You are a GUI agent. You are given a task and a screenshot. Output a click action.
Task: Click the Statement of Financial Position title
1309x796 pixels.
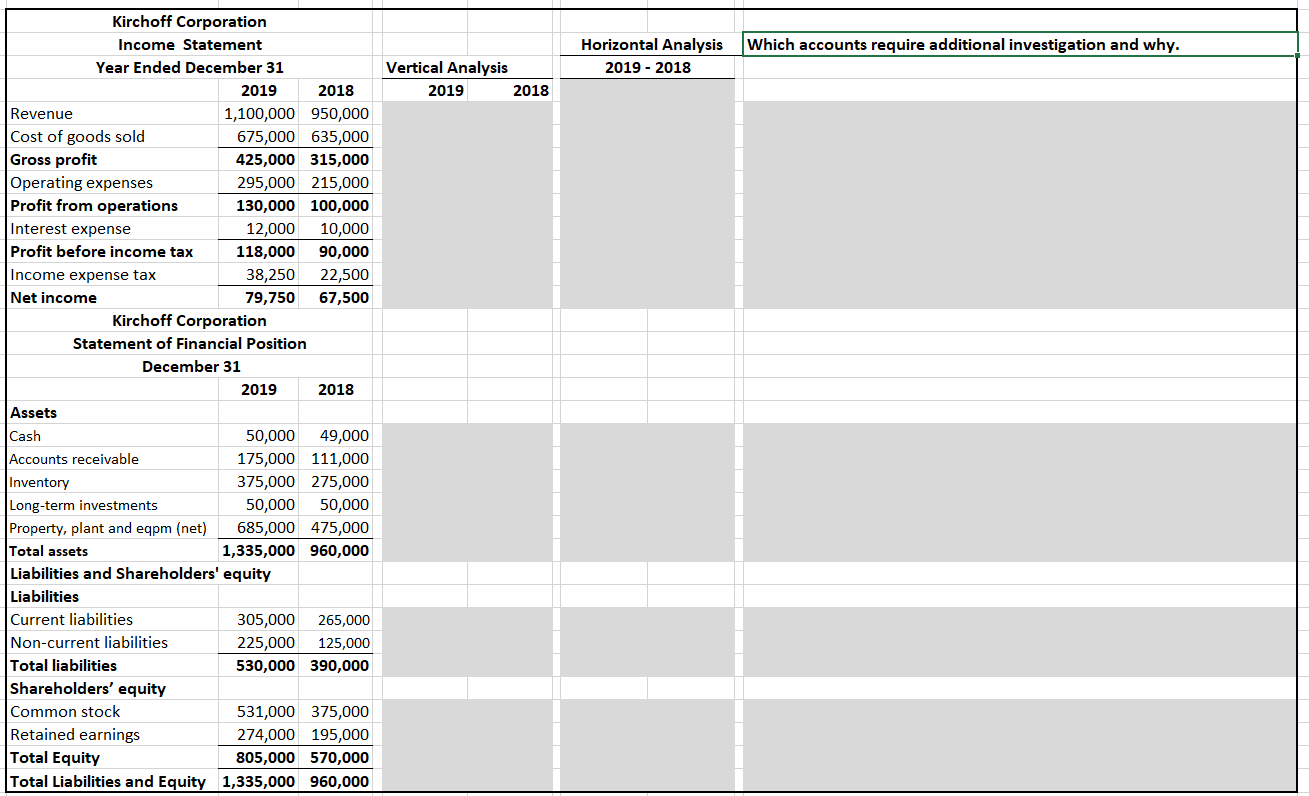(x=190, y=344)
